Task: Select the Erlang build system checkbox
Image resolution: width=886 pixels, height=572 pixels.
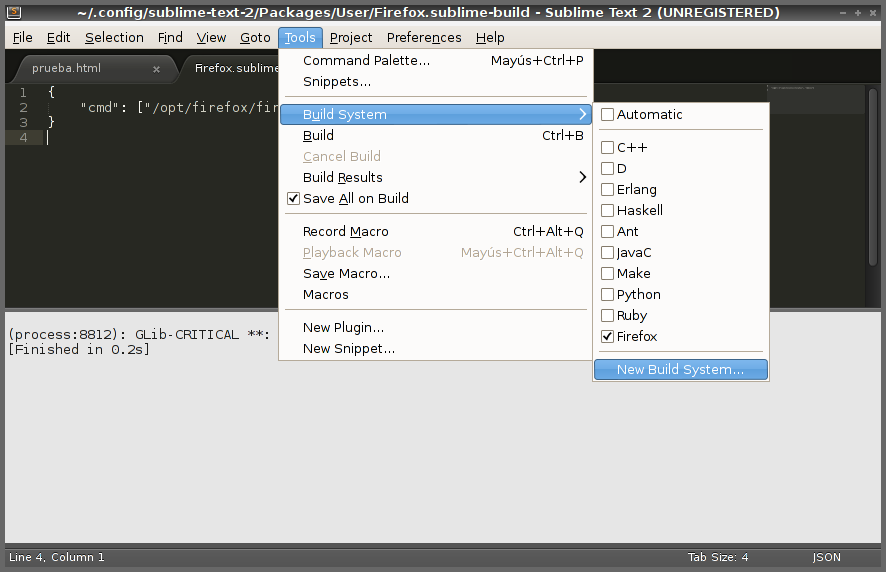Action: click(x=607, y=189)
